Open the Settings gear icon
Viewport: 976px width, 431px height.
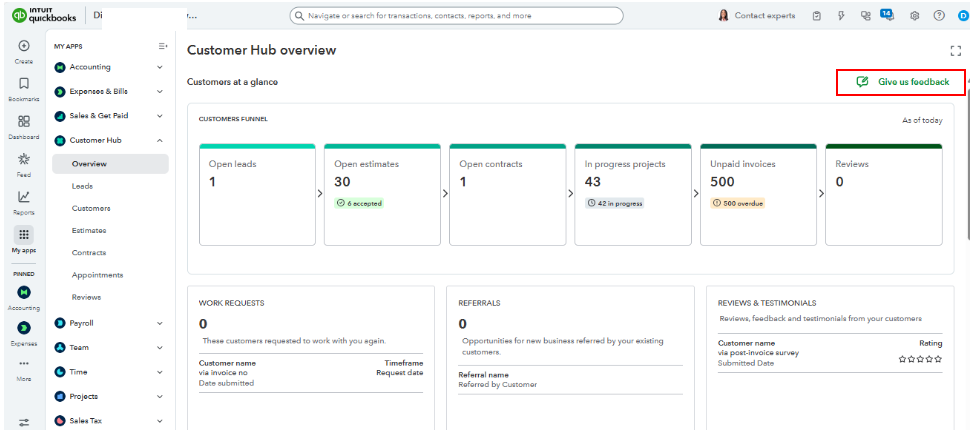click(914, 16)
